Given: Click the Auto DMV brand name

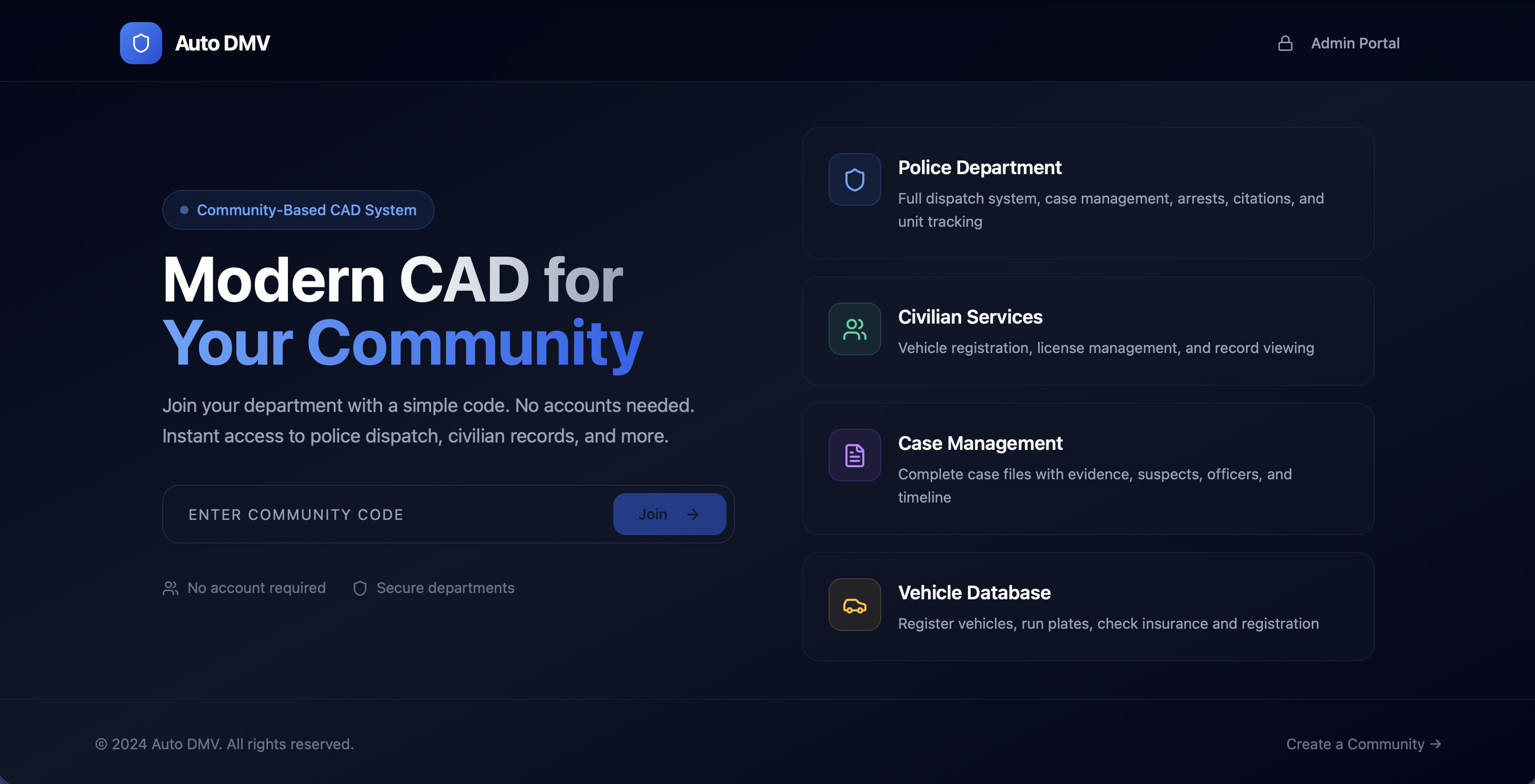Looking at the screenshot, I should (x=222, y=44).
